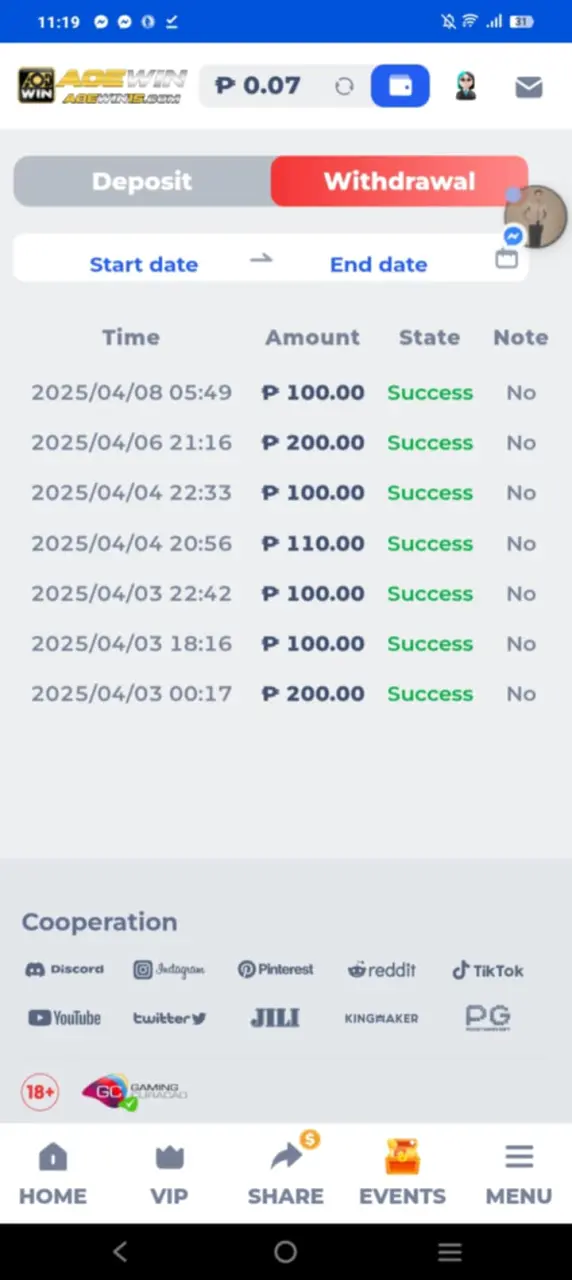Open the TikTok cooperation logo

487,969
